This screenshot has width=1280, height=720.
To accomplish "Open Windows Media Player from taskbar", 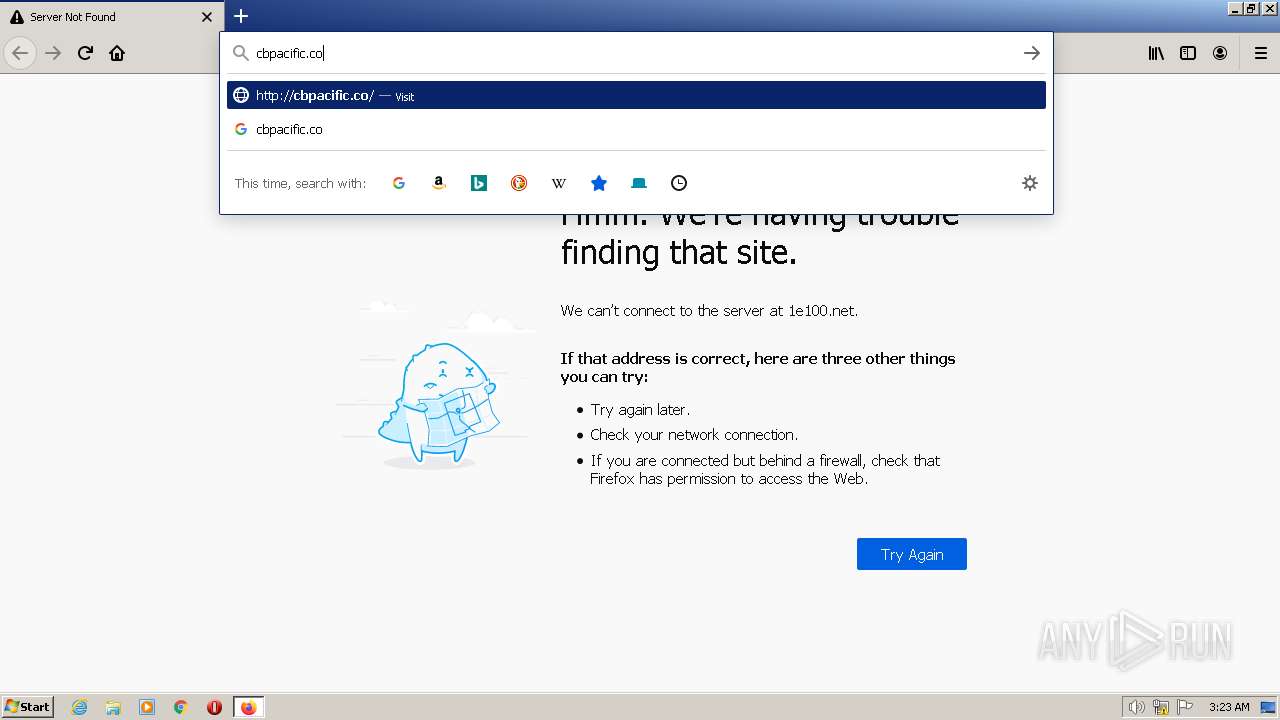I will [147, 707].
